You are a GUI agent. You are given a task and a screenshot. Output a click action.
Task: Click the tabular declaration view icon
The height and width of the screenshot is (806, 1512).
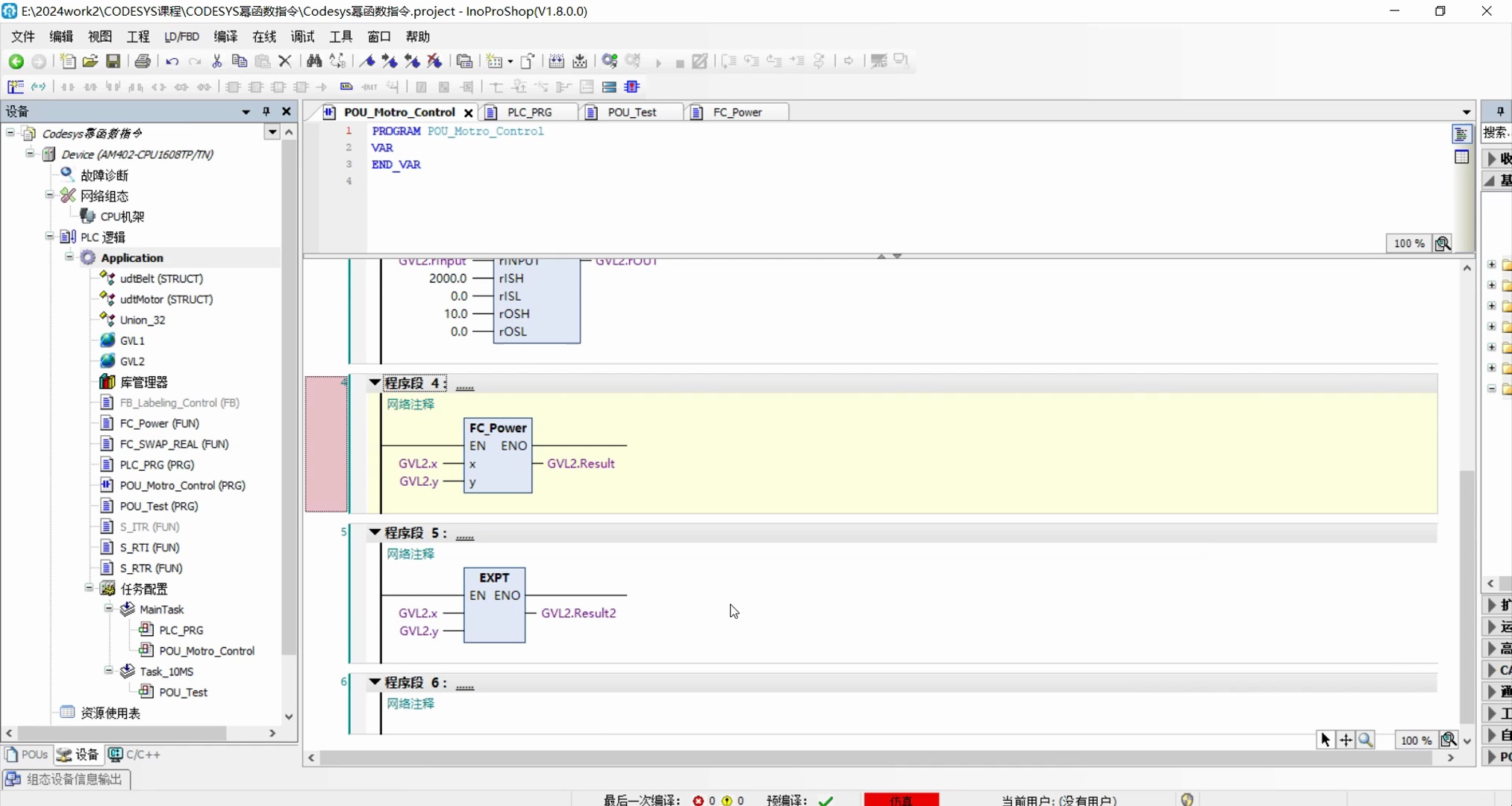click(x=1461, y=157)
